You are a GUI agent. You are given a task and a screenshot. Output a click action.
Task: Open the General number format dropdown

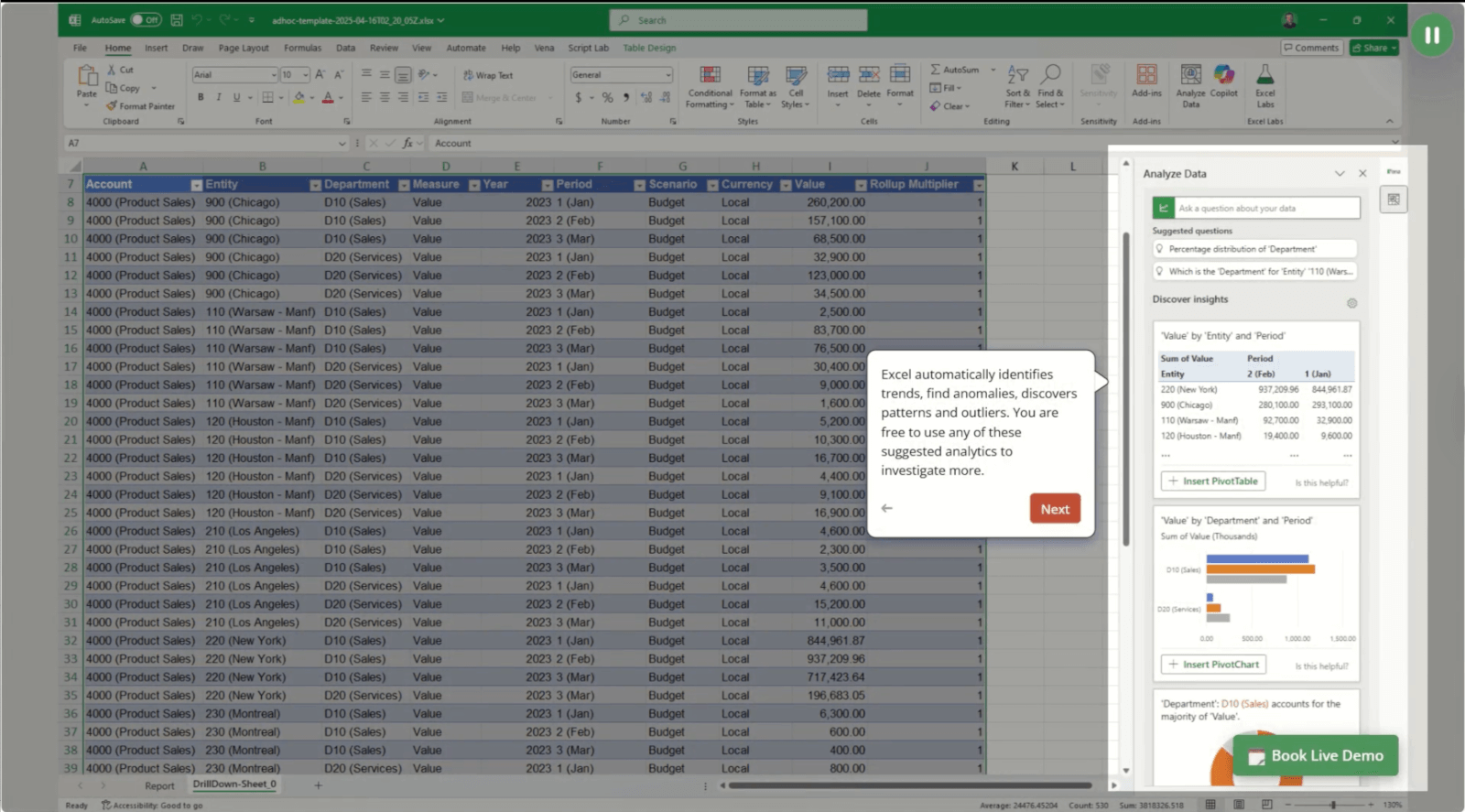coord(667,75)
